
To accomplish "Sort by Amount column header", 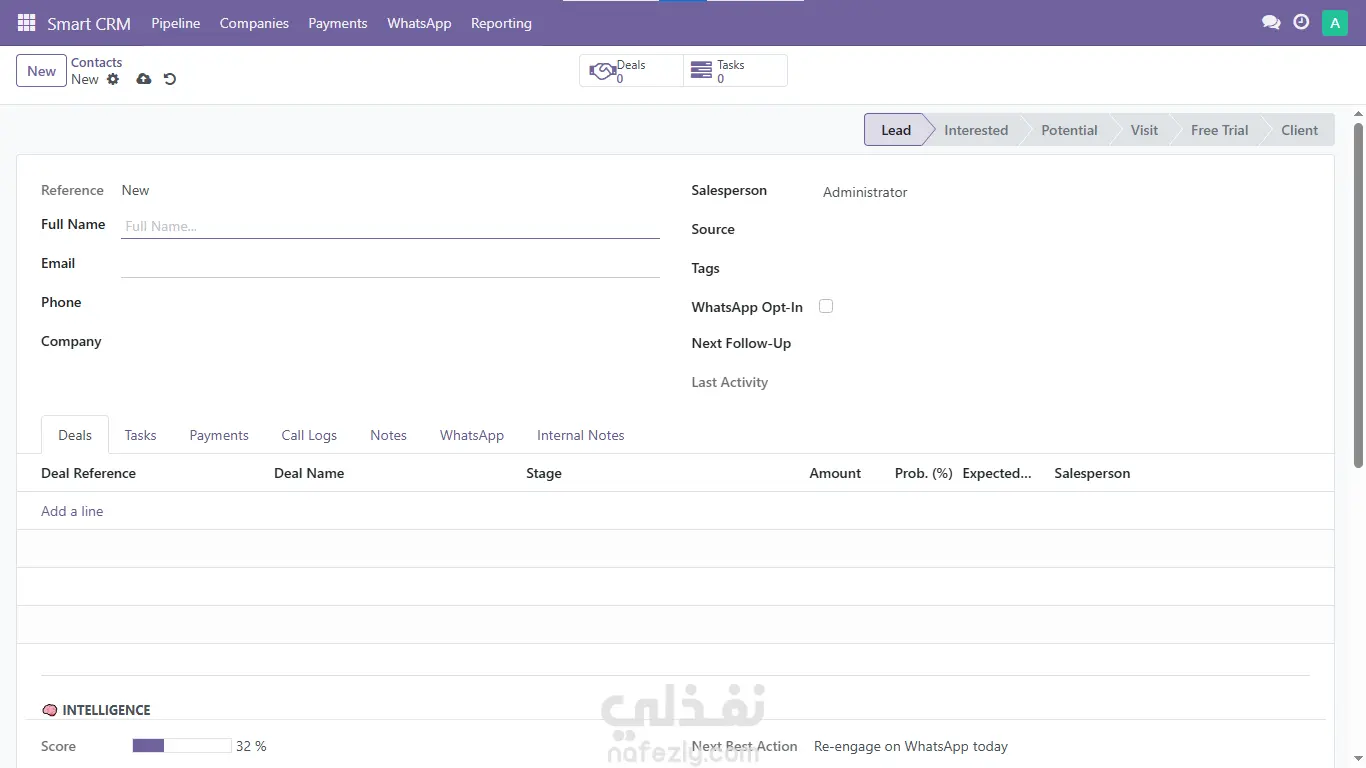I will (x=835, y=473).
